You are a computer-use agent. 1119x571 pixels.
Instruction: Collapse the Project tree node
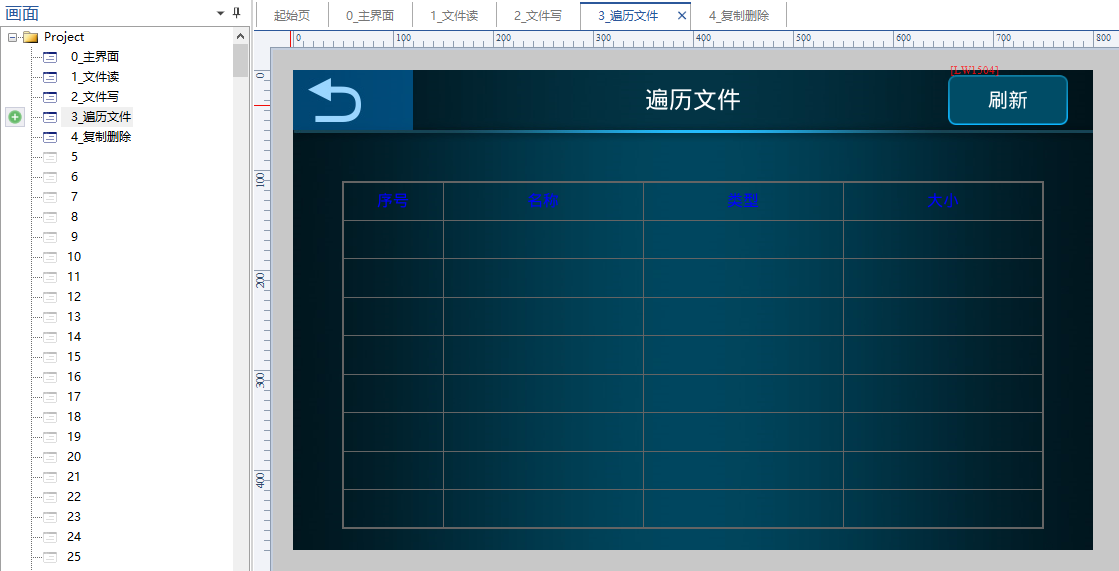point(12,37)
